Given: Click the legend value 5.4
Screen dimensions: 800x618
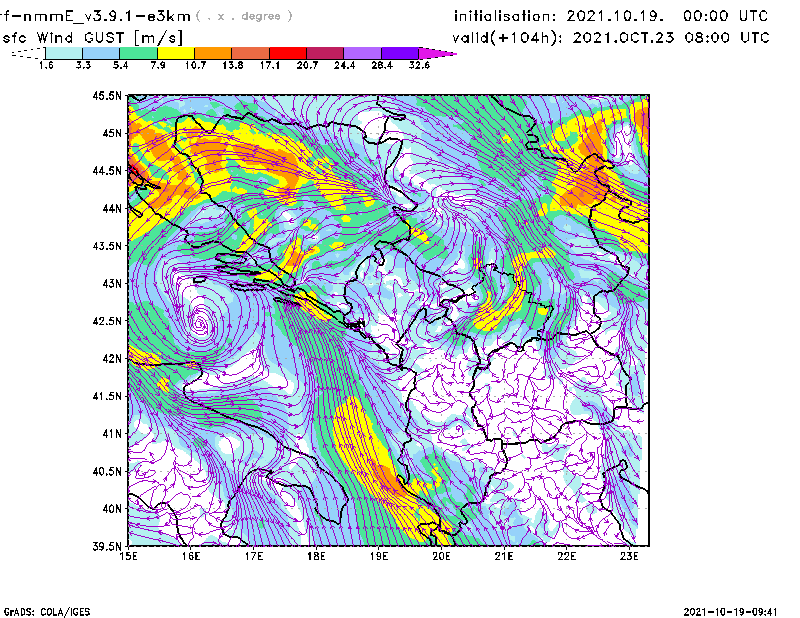Looking at the screenshot, I should pos(120,65).
